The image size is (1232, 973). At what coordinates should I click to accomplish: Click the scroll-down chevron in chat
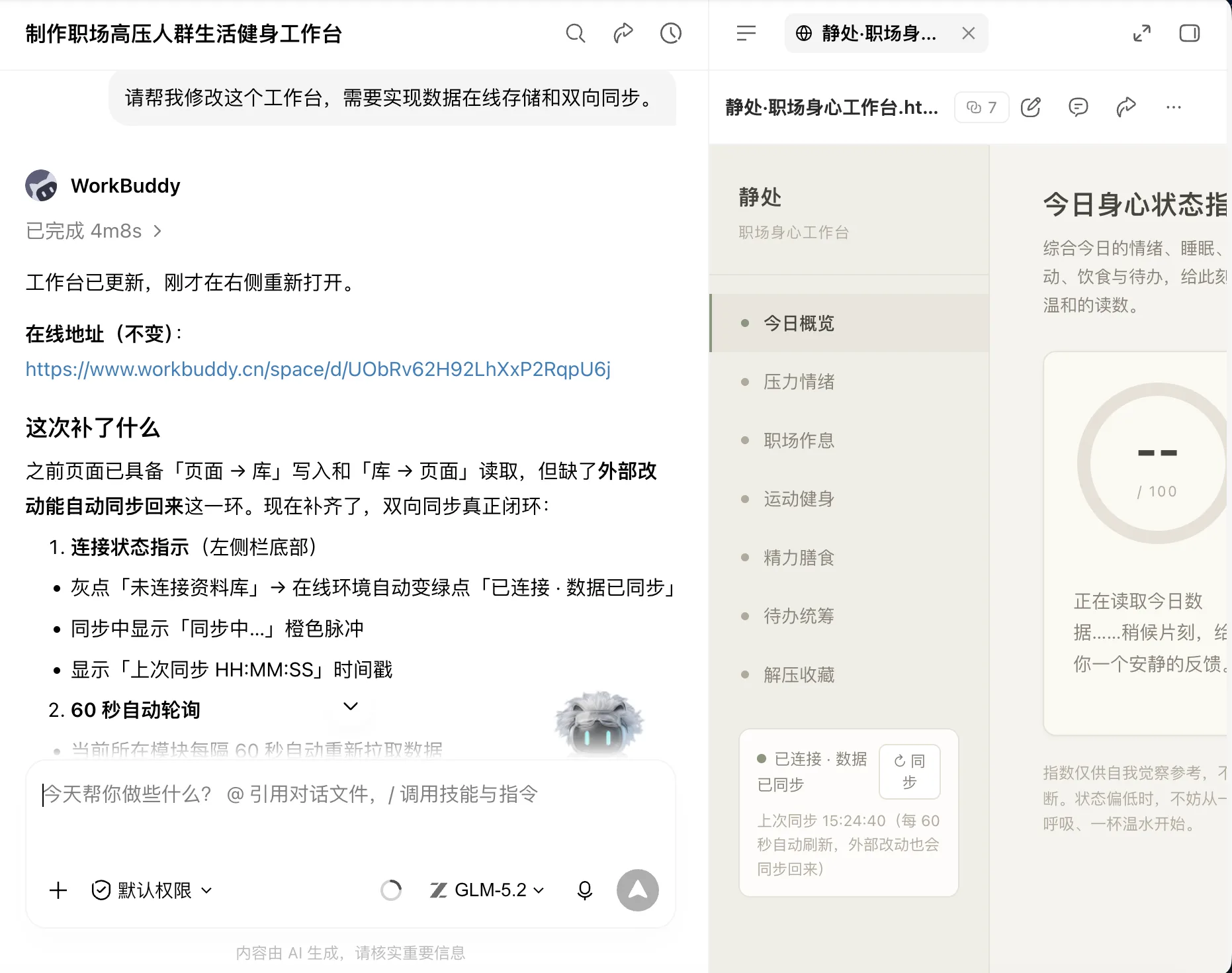[x=351, y=706]
